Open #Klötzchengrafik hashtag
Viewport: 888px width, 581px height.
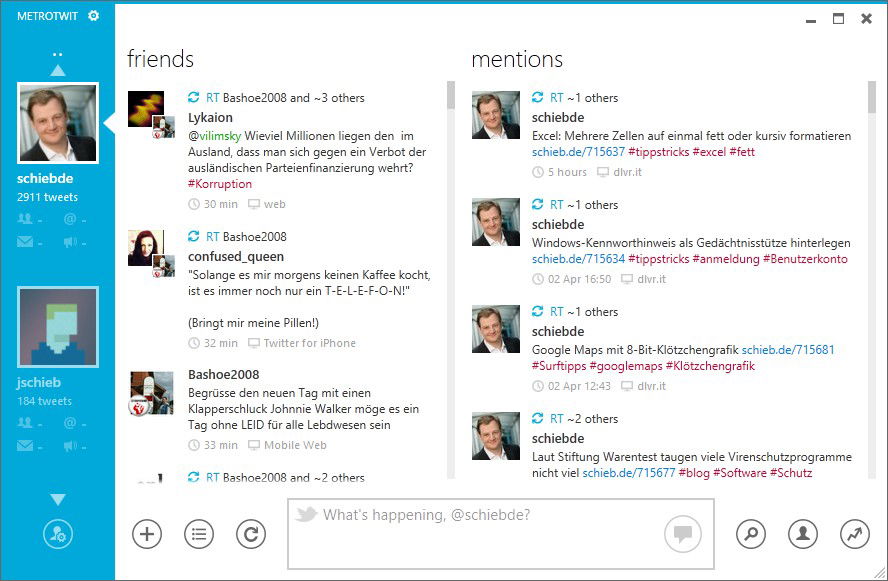coord(710,366)
